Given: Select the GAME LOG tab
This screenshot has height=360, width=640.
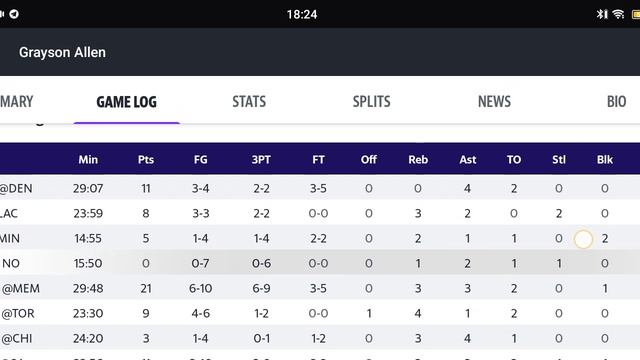Looking at the screenshot, I should pos(127,102).
